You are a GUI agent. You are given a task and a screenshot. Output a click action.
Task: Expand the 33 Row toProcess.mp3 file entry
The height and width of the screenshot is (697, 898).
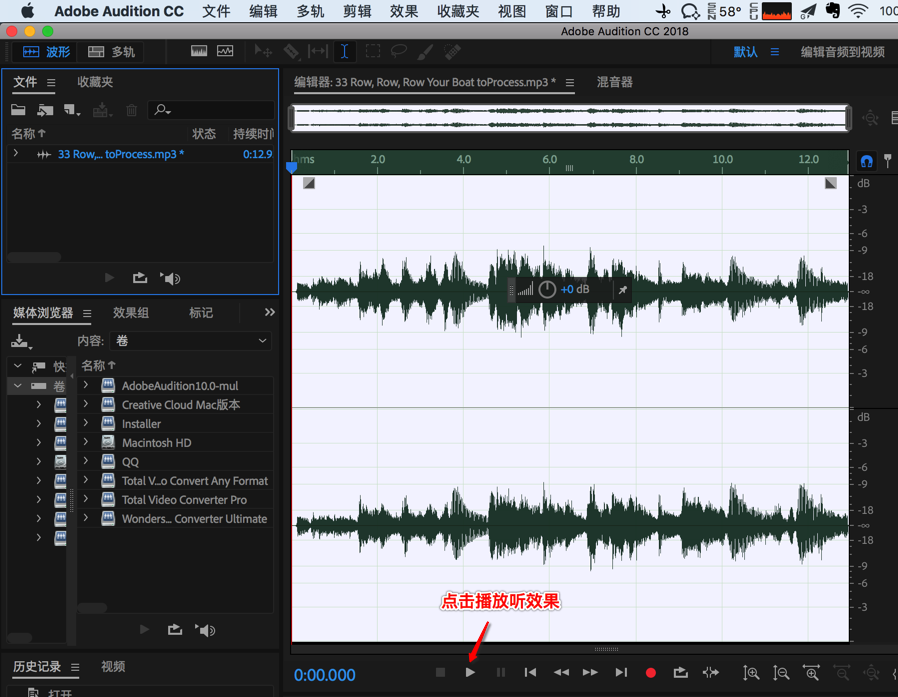pyautogui.click(x=16, y=153)
